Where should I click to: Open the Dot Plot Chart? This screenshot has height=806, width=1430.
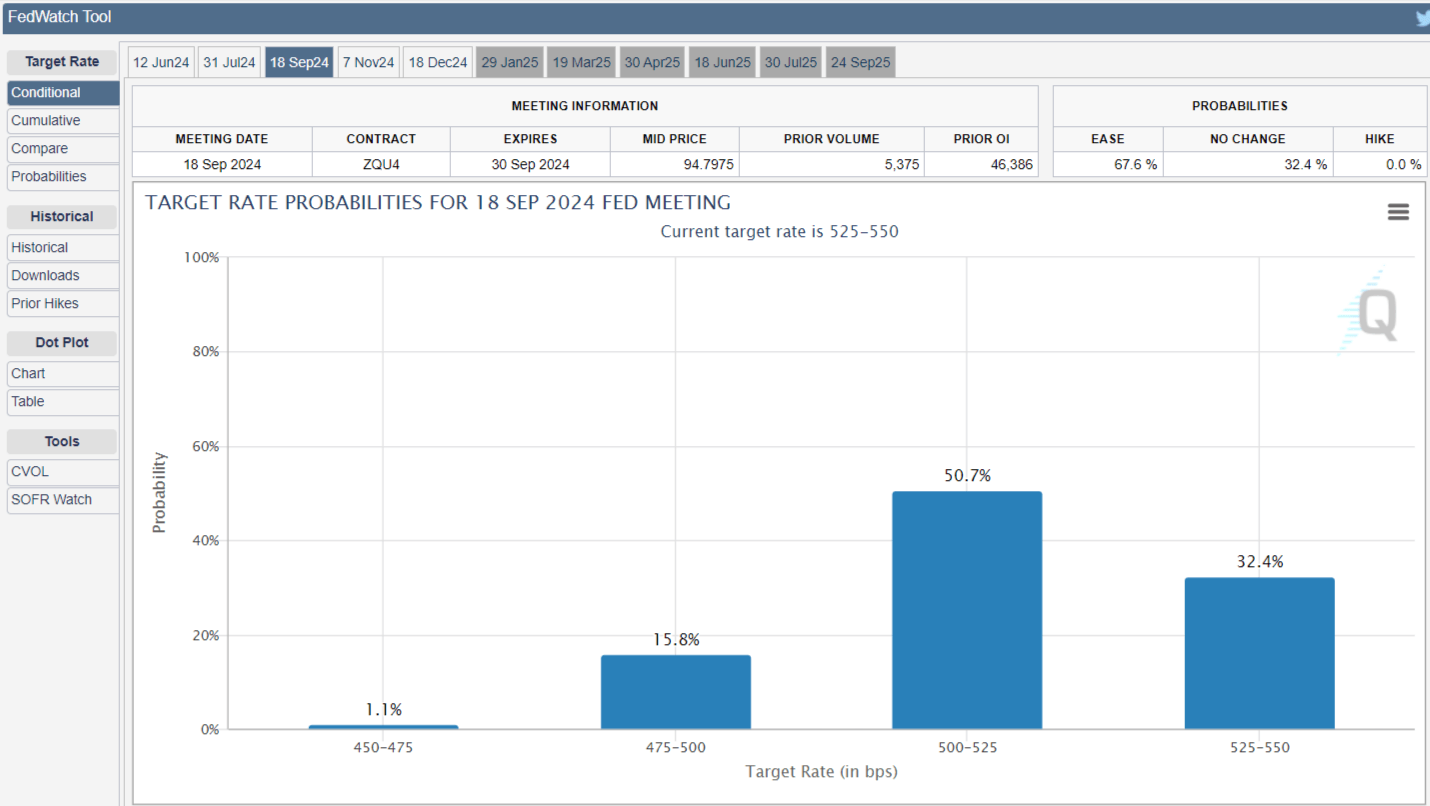[28, 373]
